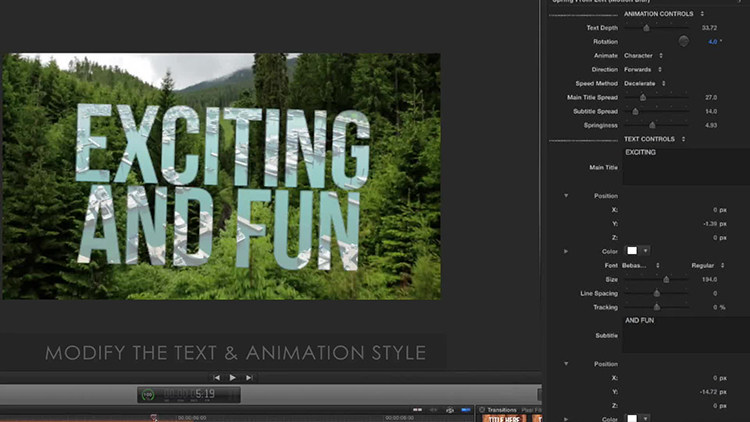Screen dimensions: 750x422
Task: Click the timeline playhead marker
Action: 154,418
